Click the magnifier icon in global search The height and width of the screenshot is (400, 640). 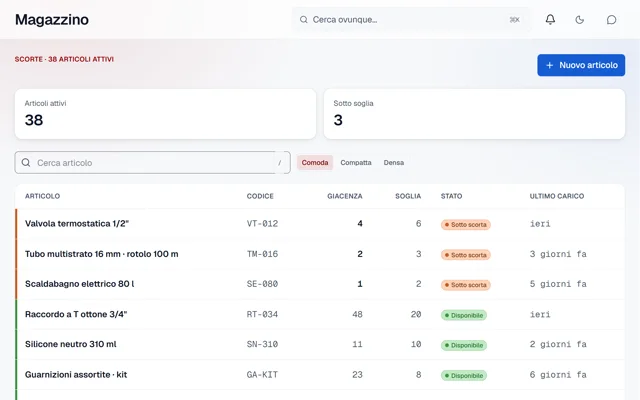tap(303, 20)
